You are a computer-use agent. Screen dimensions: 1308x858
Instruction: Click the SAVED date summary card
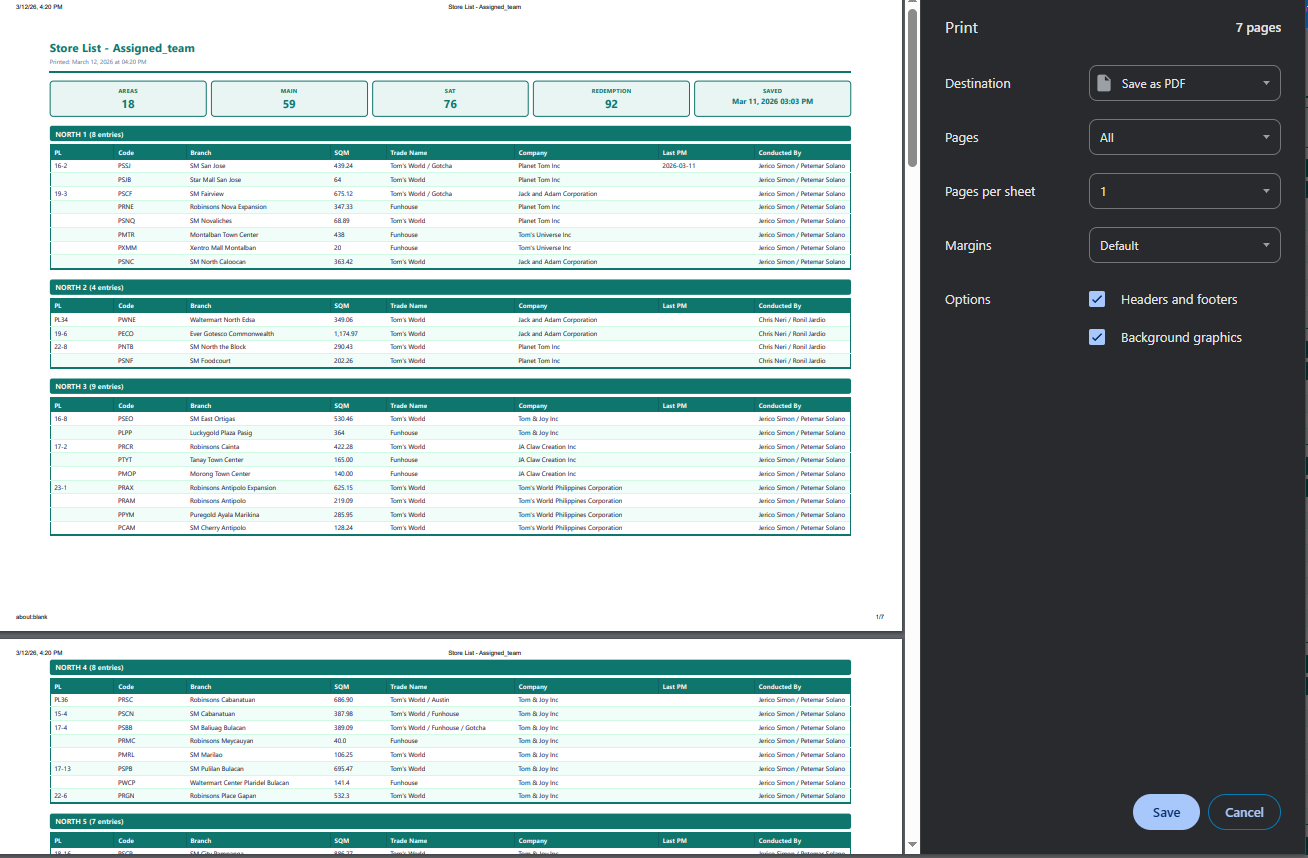[x=772, y=99]
